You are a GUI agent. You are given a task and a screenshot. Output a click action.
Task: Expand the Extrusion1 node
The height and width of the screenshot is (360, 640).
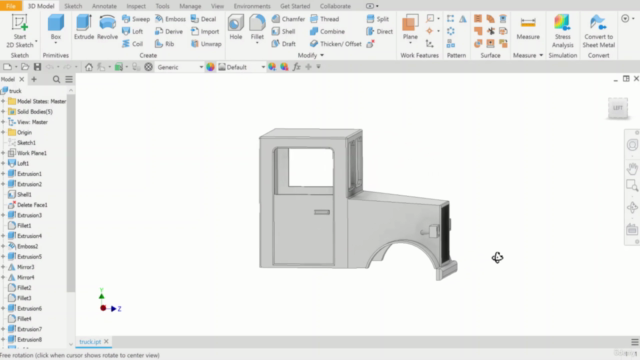click(3, 174)
